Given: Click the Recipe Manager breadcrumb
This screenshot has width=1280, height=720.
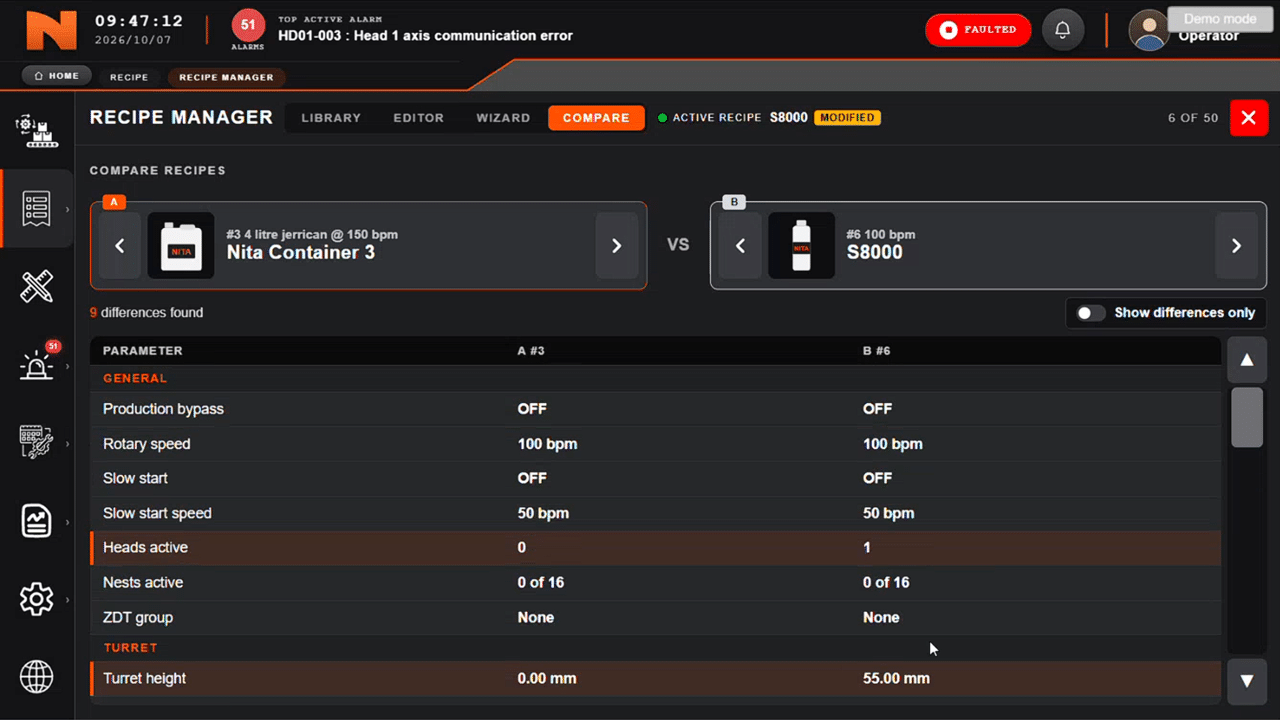Looking at the screenshot, I should pyautogui.click(x=226, y=77).
